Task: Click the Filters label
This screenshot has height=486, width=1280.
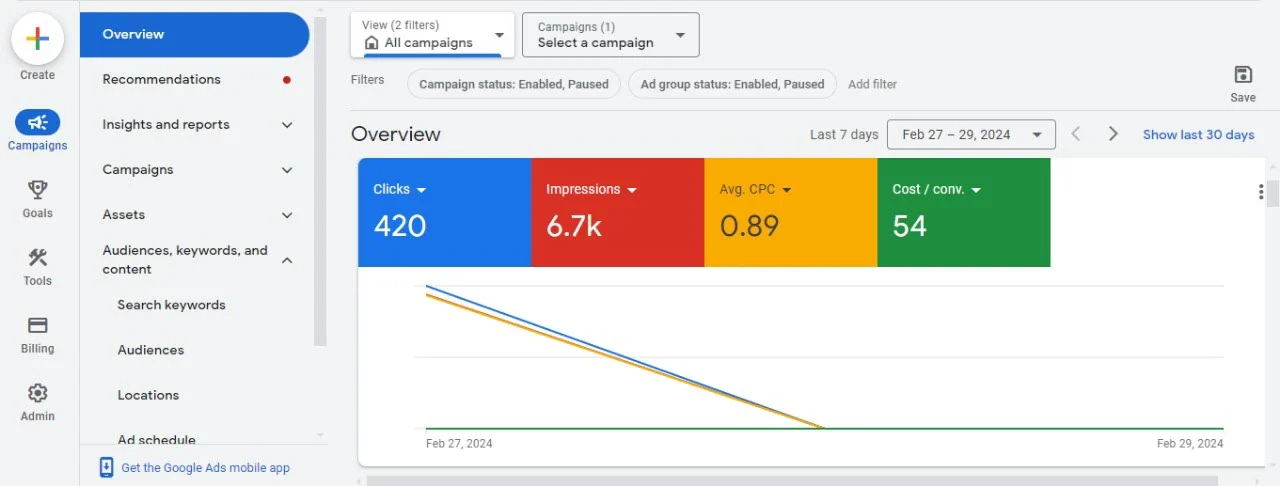Action: (367, 80)
